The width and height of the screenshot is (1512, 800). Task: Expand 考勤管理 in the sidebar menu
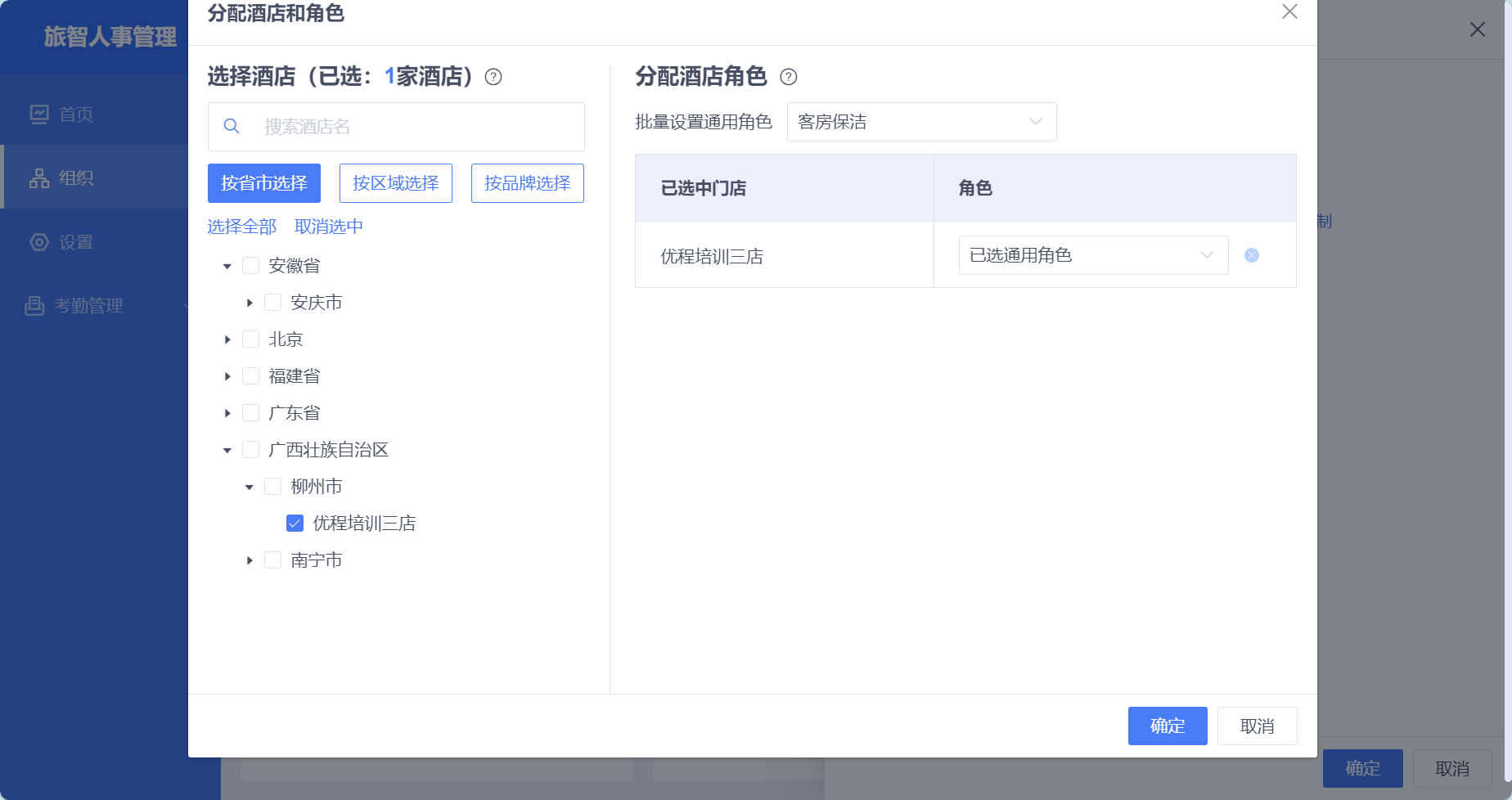(94, 305)
